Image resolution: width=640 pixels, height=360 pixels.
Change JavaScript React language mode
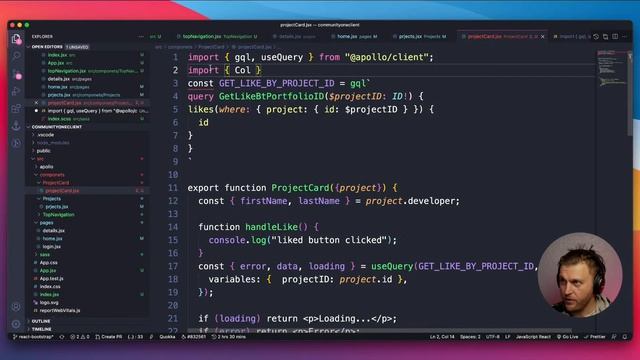(x=533, y=337)
